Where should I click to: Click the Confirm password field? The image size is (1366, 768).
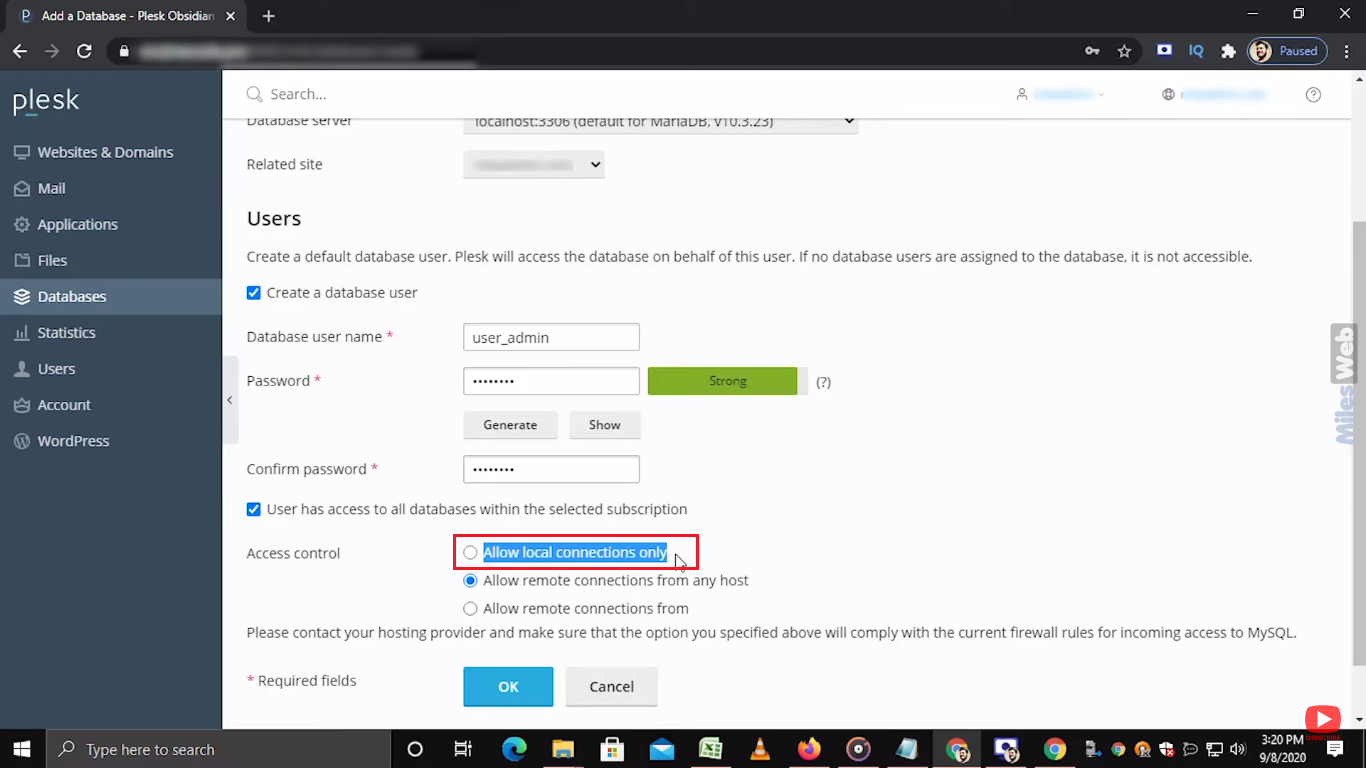(551, 469)
